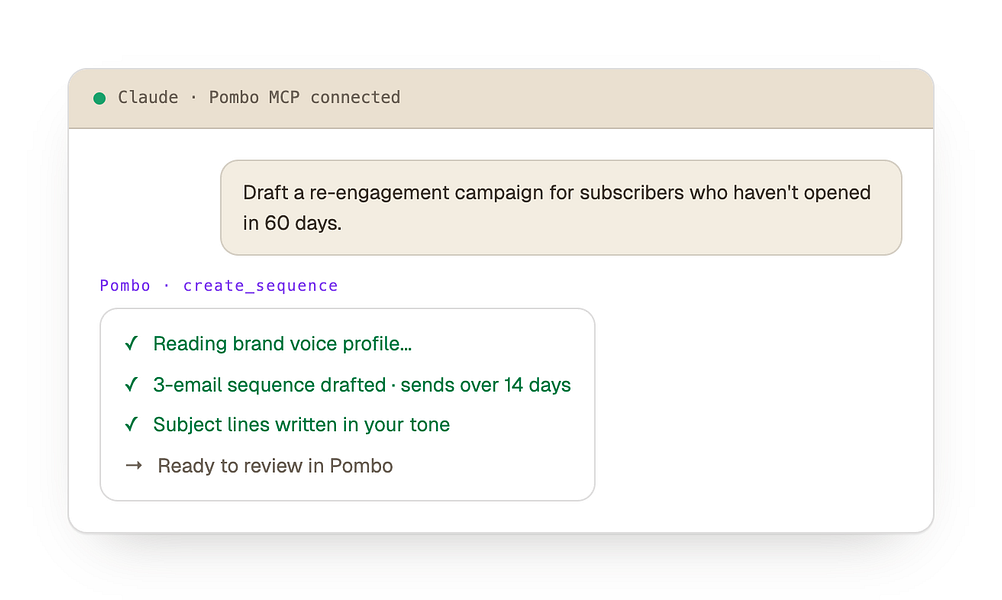This screenshot has height=600, width=1002.
Task: Select the user message about re-engagement campaign
Action: [561, 208]
